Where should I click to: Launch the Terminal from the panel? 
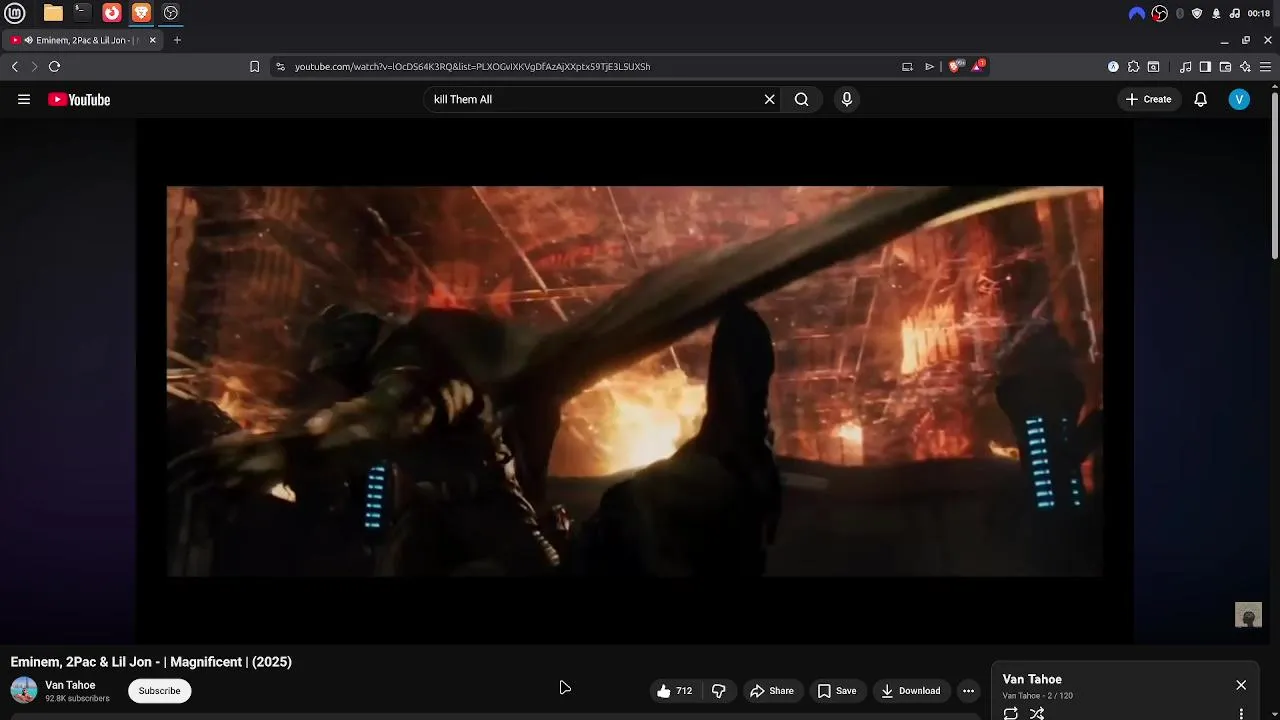click(x=82, y=13)
